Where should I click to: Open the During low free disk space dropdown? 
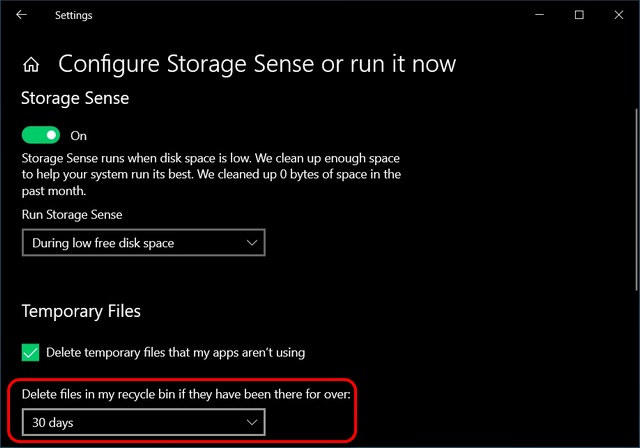click(x=144, y=243)
